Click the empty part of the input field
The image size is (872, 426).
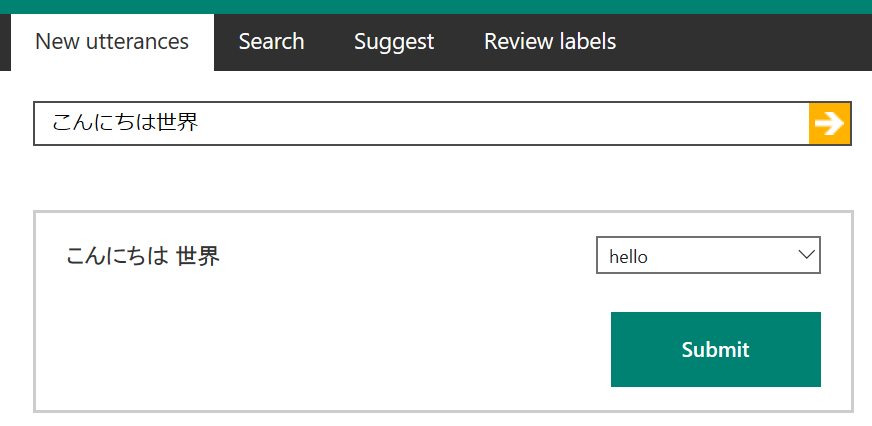pos(501,123)
